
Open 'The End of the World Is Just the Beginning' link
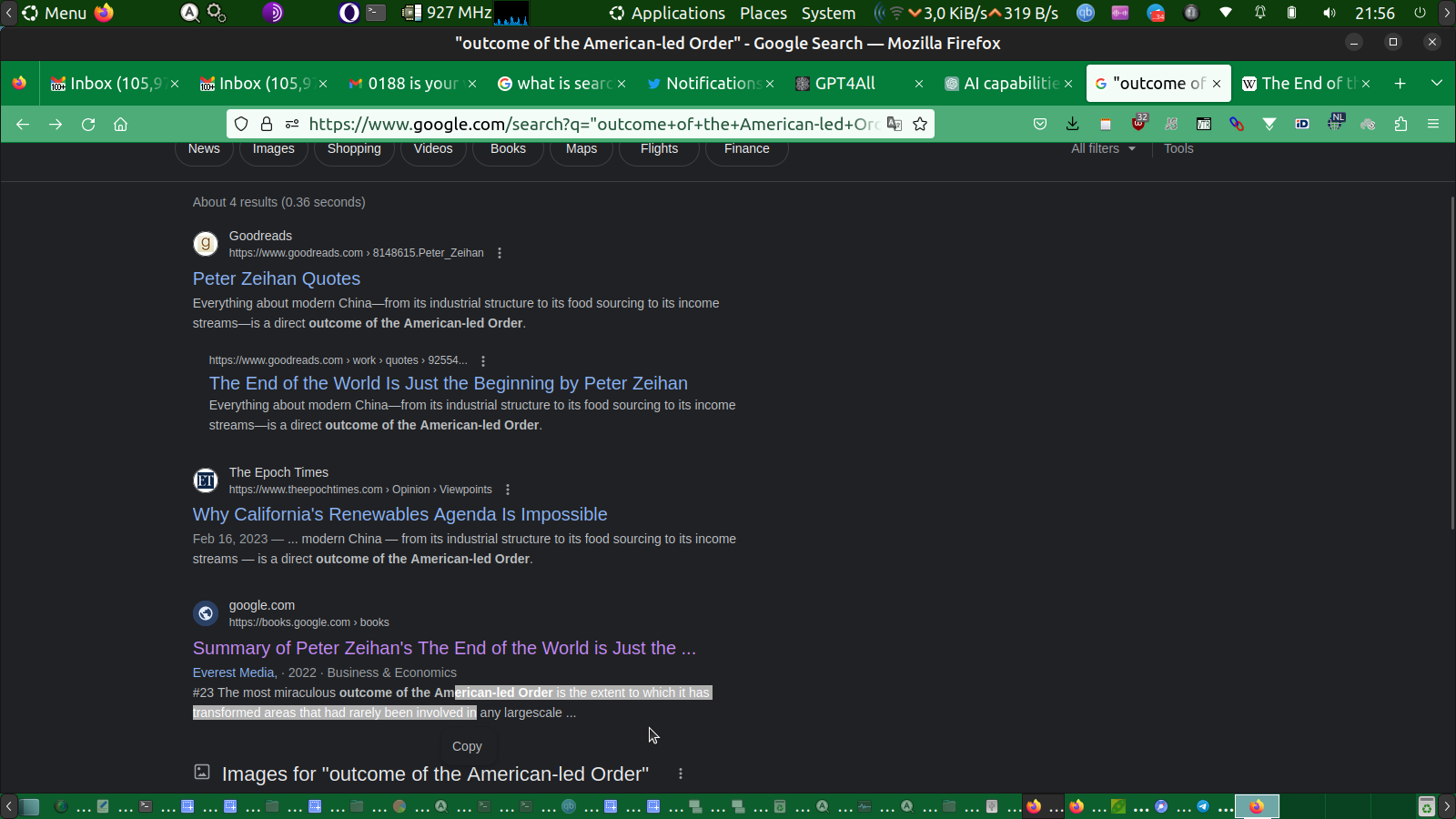pos(449,383)
